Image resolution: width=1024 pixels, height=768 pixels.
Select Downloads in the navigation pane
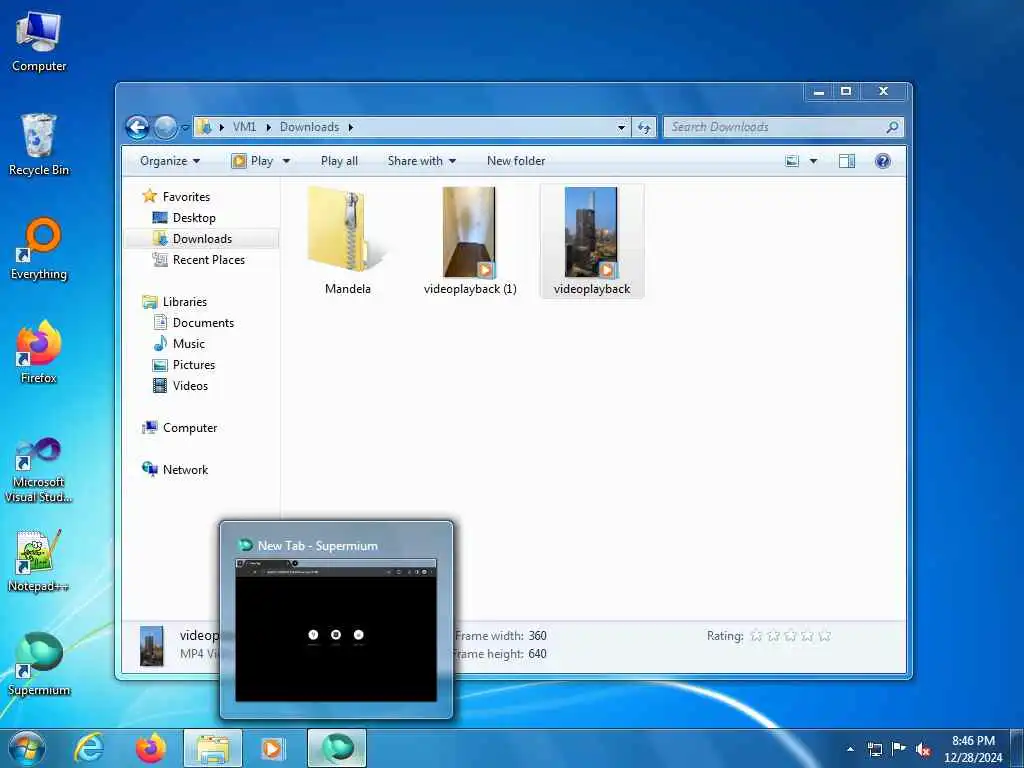(x=202, y=238)
